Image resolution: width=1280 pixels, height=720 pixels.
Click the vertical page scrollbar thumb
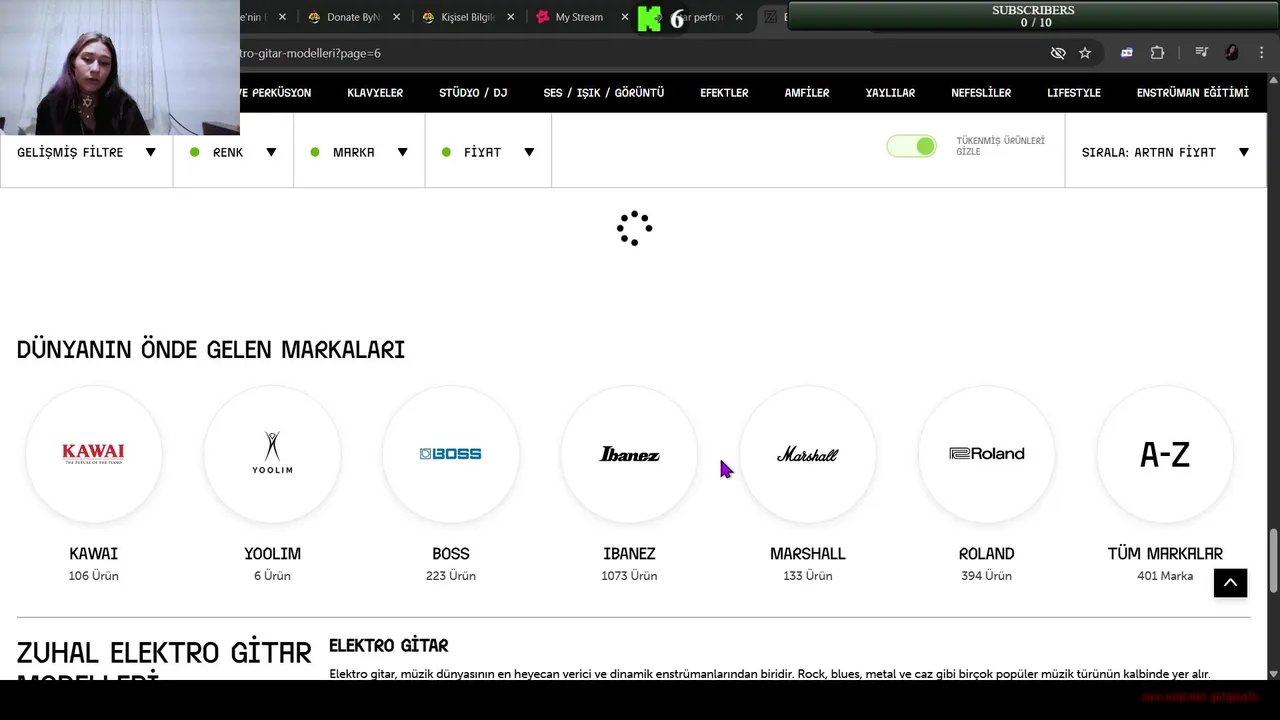[1273, 560]
